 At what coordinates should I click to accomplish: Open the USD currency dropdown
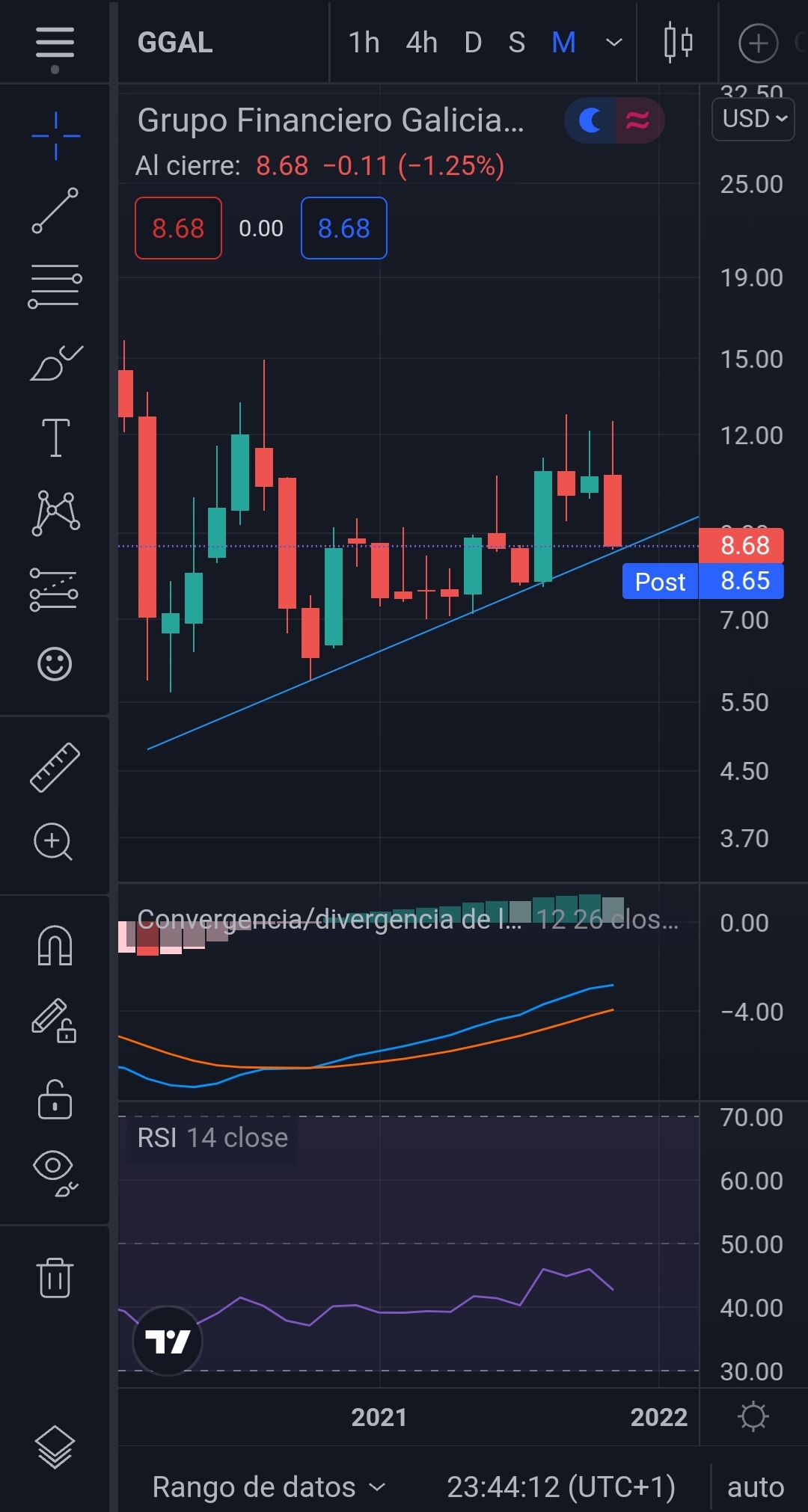point(753,118)
